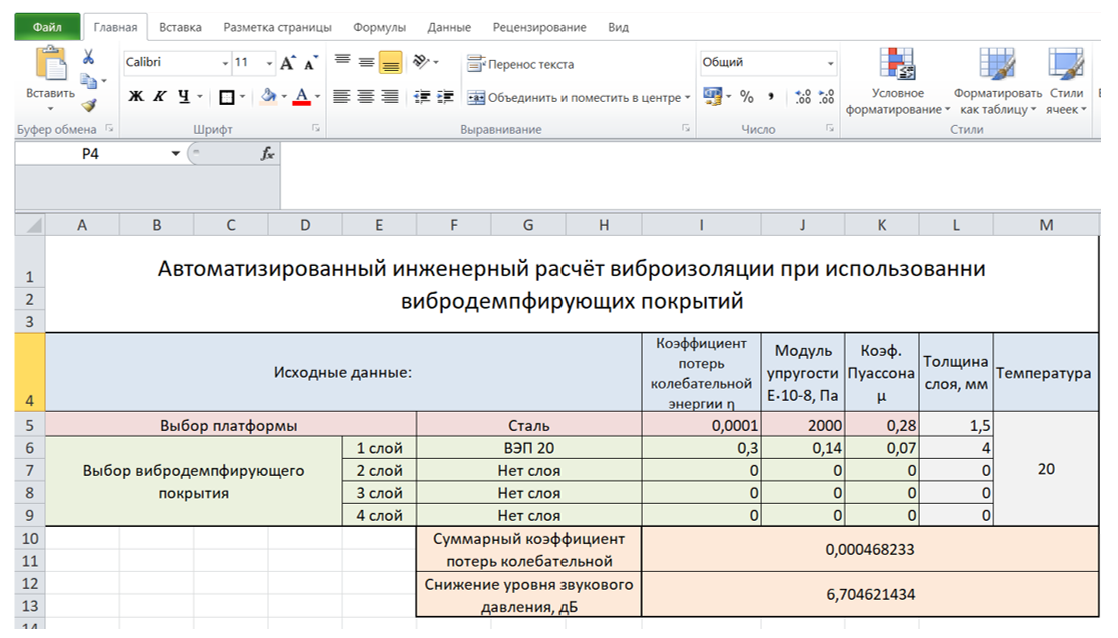Switch to the Вид tab

[x=618, y=27]
